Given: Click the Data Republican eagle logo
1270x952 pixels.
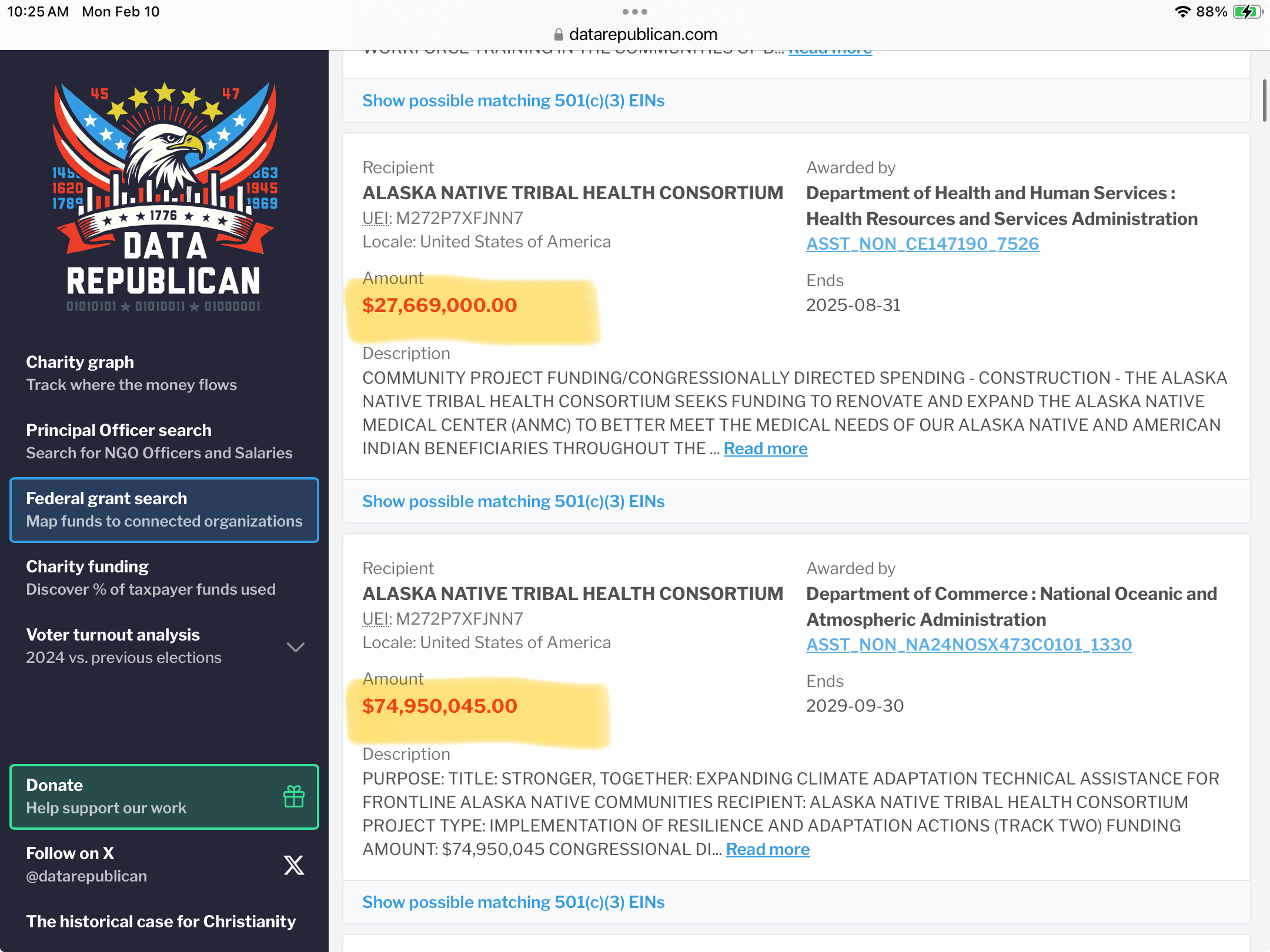Looking at the screenshot, I should 164,197.
